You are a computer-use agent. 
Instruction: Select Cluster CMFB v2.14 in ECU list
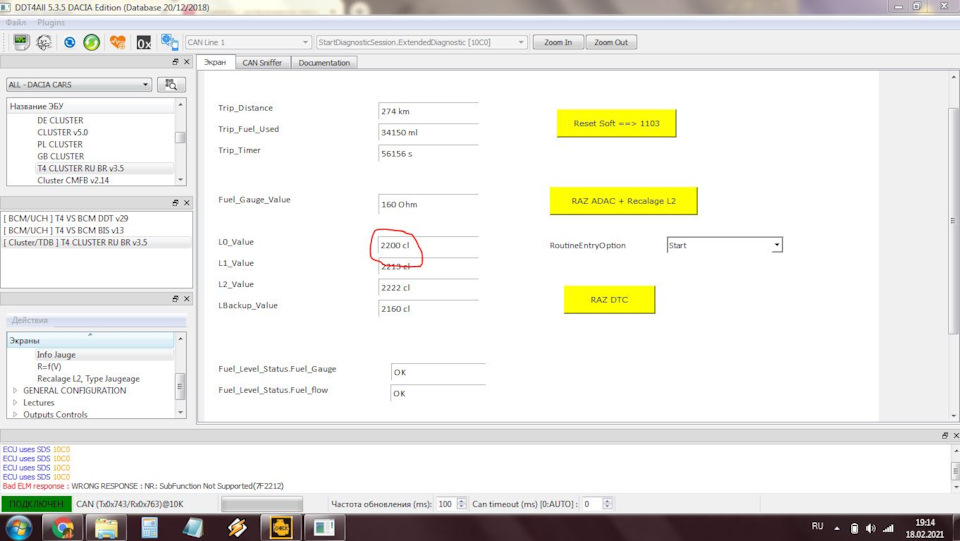click(73, 180)
